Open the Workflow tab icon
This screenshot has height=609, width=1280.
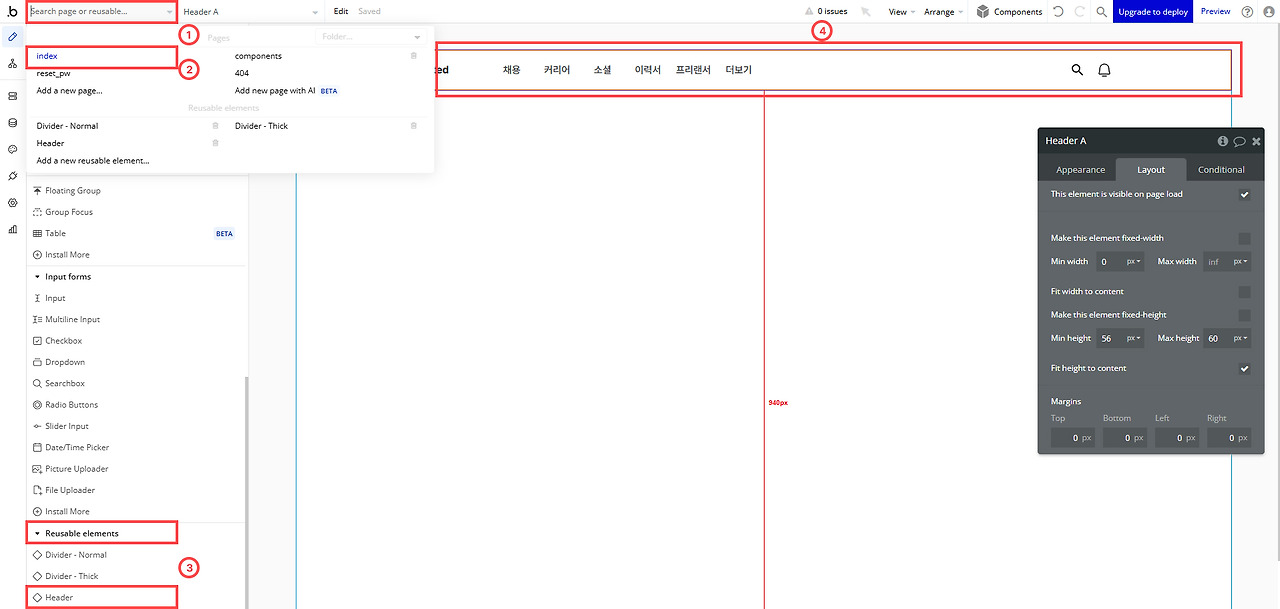point(12,63)
